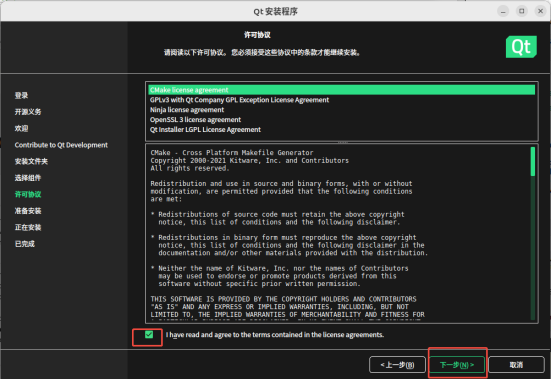This screenshot has width=552, height=380.
Task: Go back with the 上一步 button
Action: point(397,365)
